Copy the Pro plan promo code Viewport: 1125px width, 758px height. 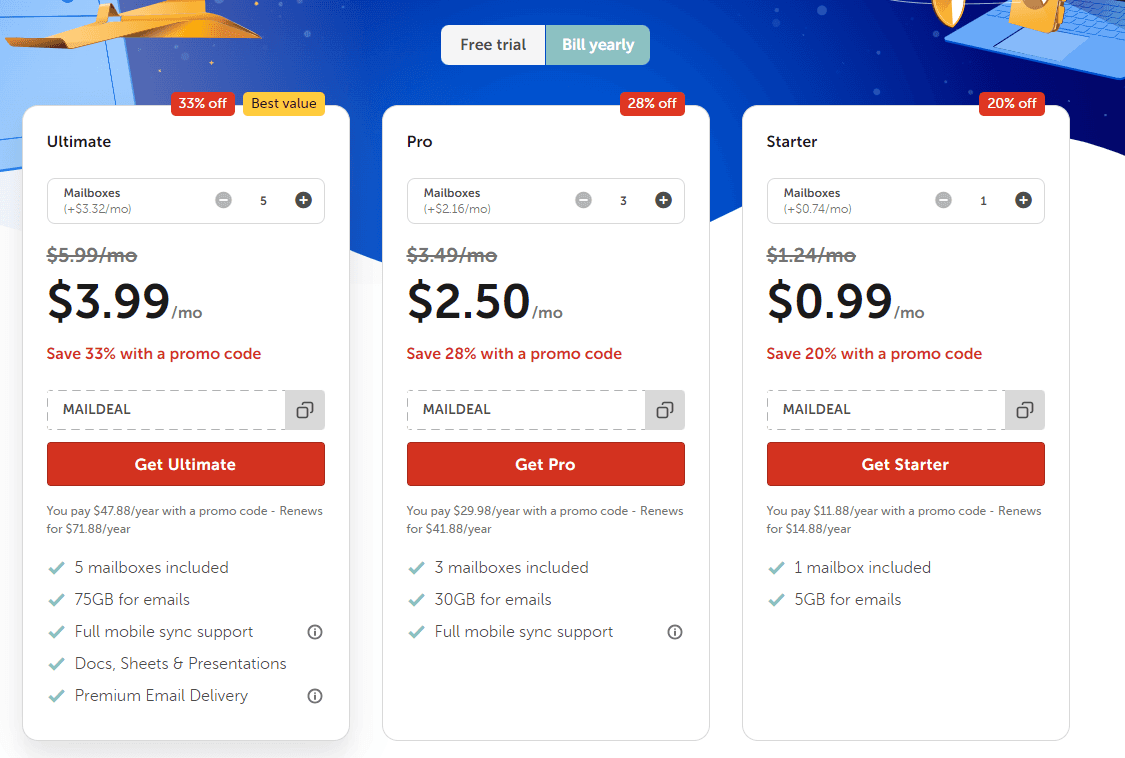click(x=665, y=409)
